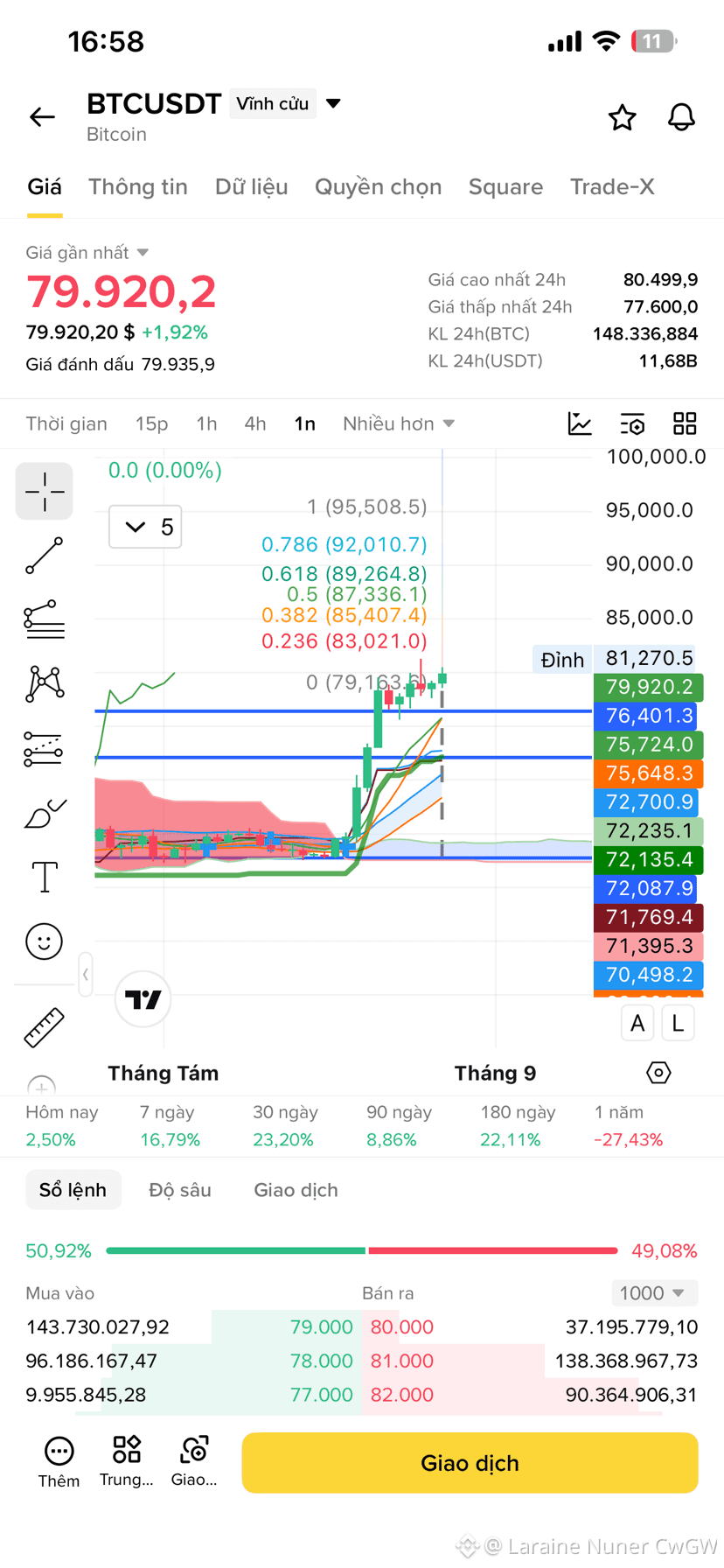Expand the Vĩnh cửu contract type dropdown
724x1568 pixels.
click(x=286, y=103)
